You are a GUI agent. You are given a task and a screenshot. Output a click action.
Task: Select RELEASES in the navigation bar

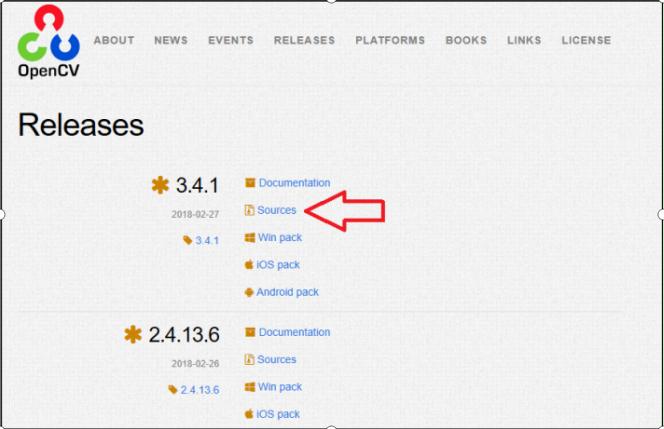click(304, 40)
